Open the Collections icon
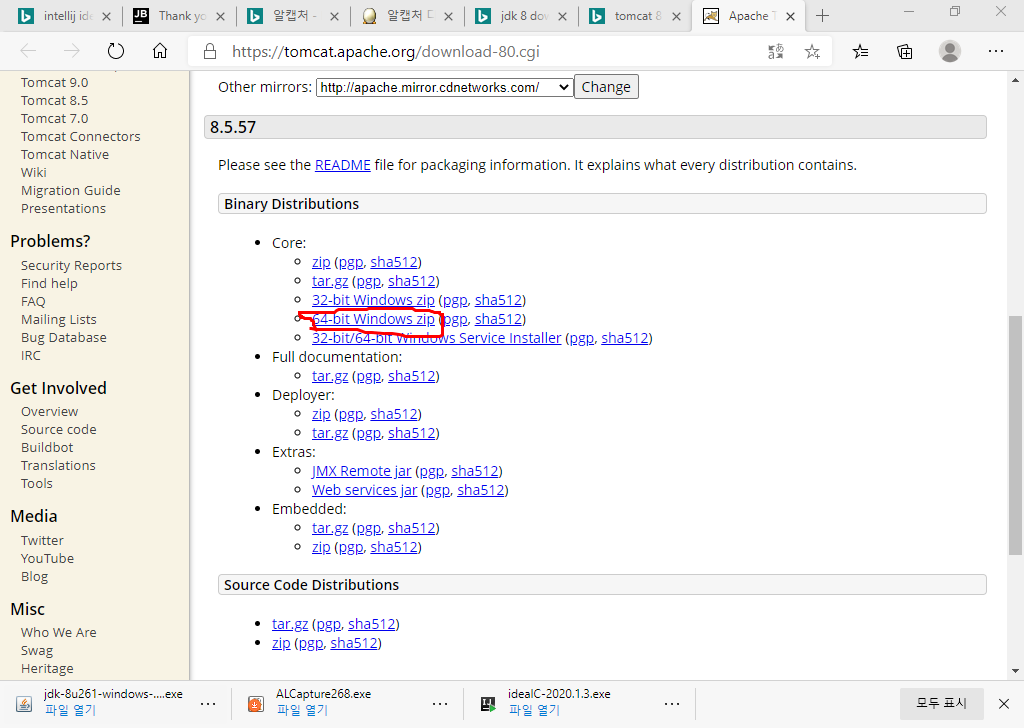The height and width of the screenshot is (728, 1024). [x=904, y=52]
